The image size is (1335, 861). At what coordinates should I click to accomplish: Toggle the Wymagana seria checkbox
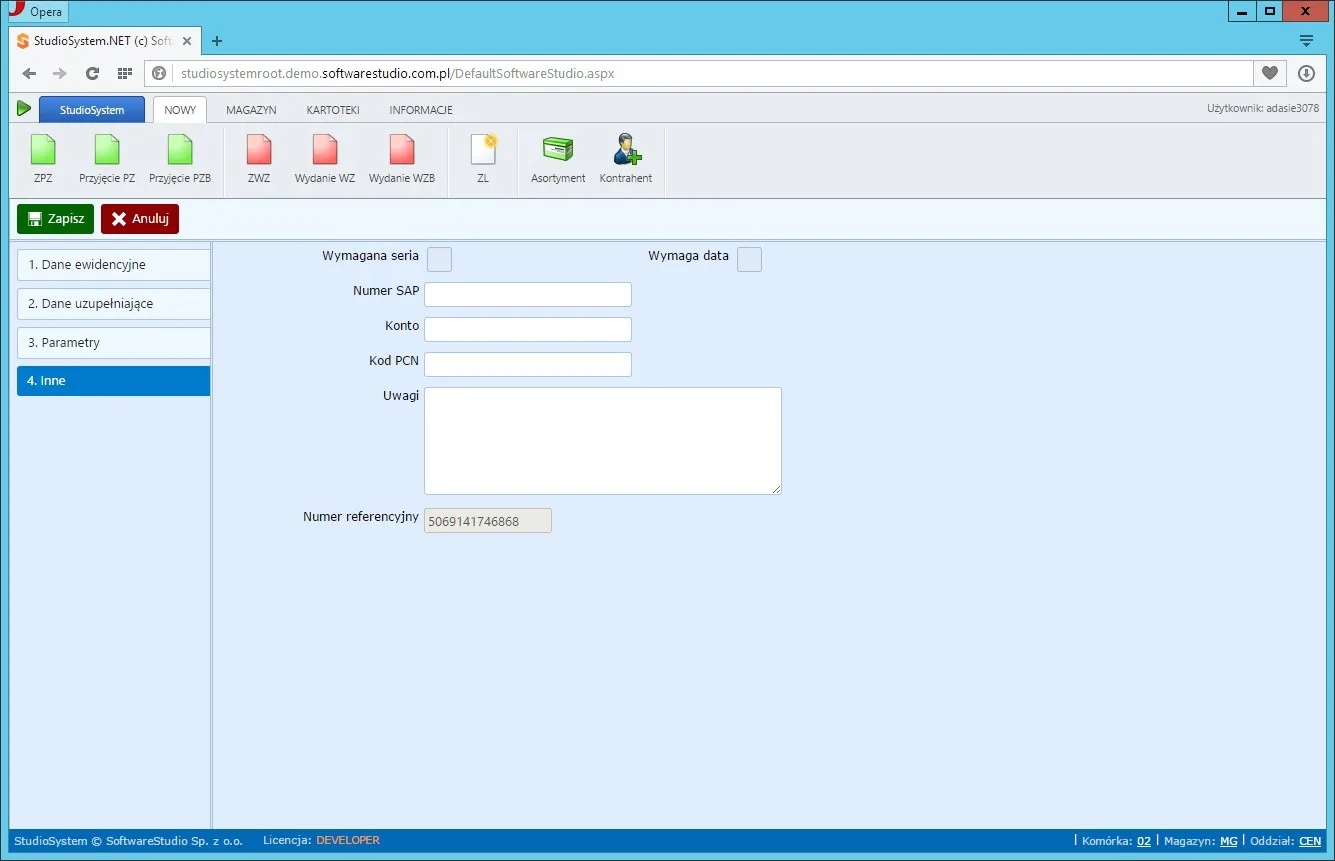pos(439,259)
